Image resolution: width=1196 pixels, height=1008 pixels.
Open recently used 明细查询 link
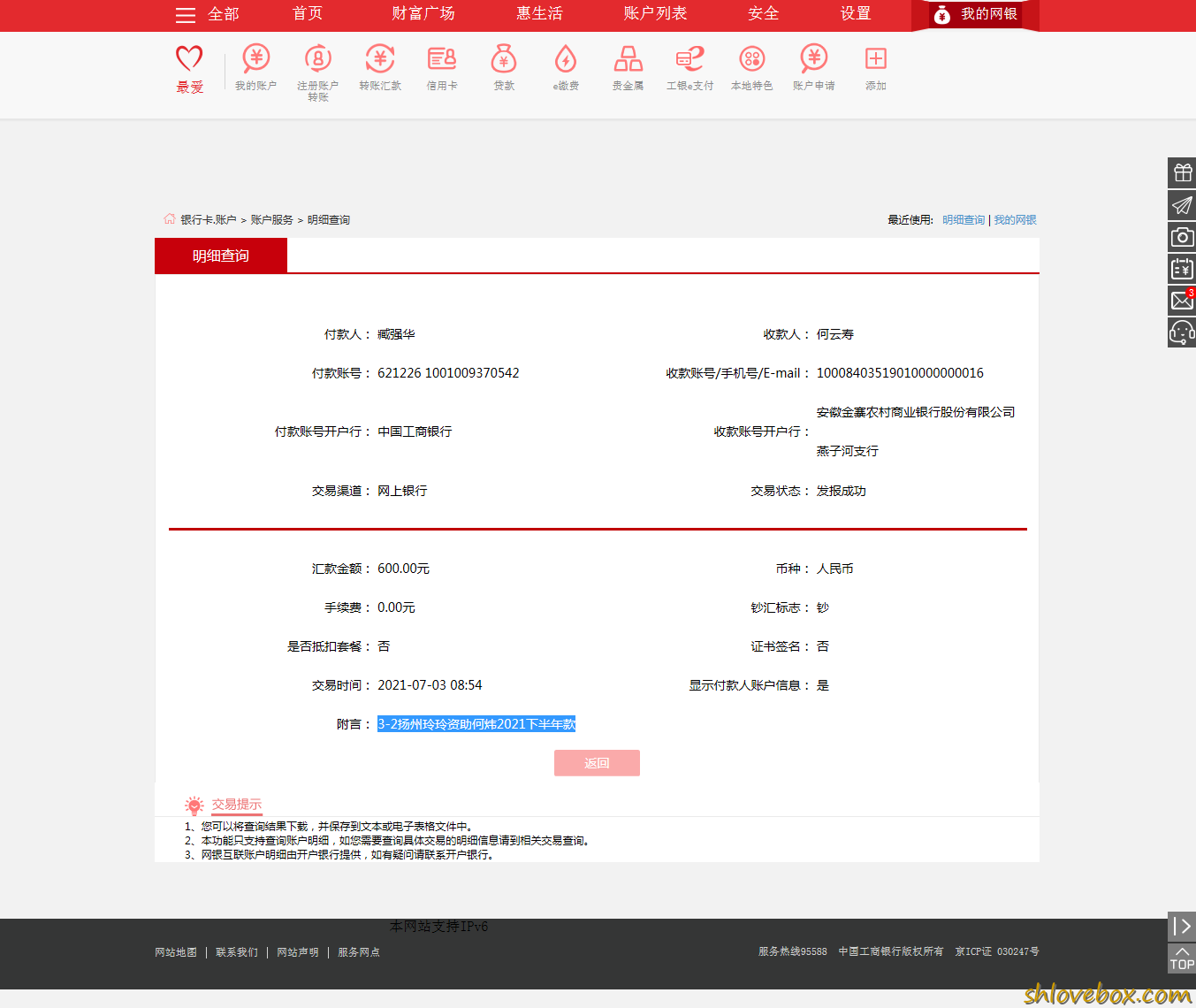[x=964, y=220]
